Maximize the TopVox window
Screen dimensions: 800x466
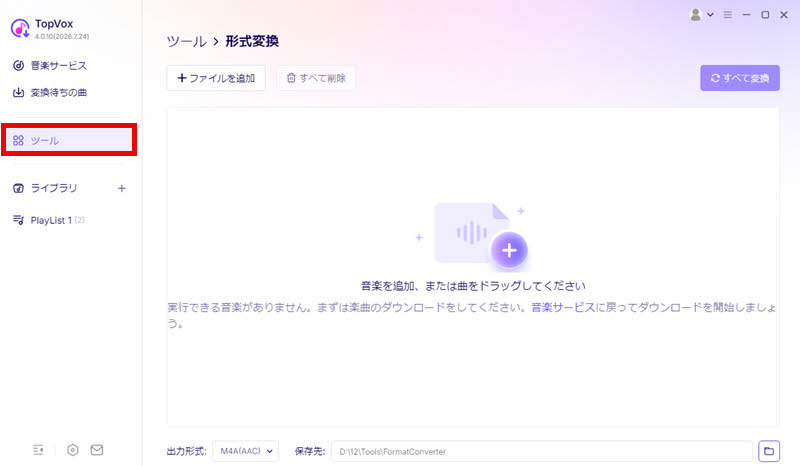(765, 15)
